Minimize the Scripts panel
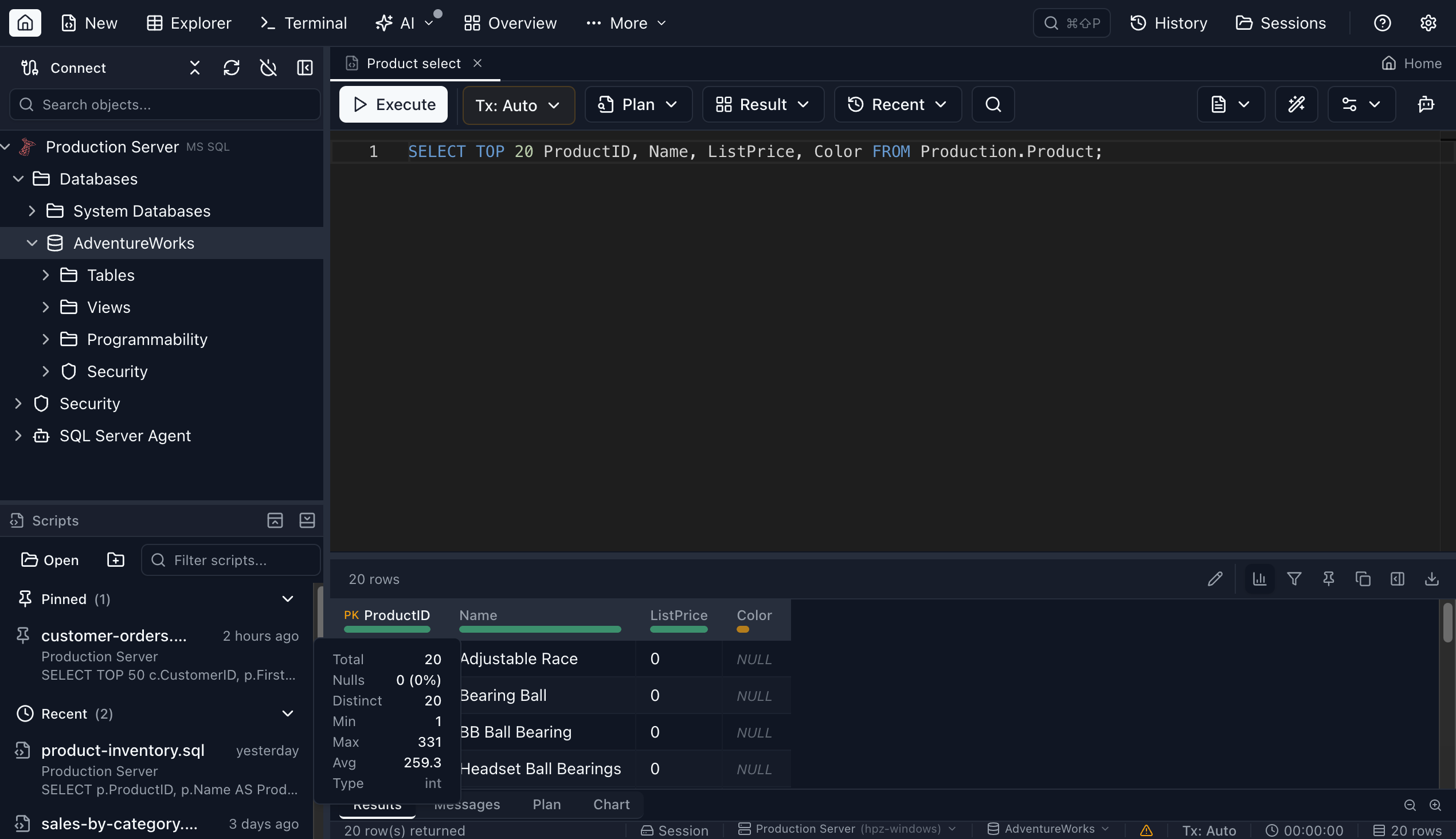Image resolution: width=1456 pixels, height=839 pixels. click(x=307, y=520)
